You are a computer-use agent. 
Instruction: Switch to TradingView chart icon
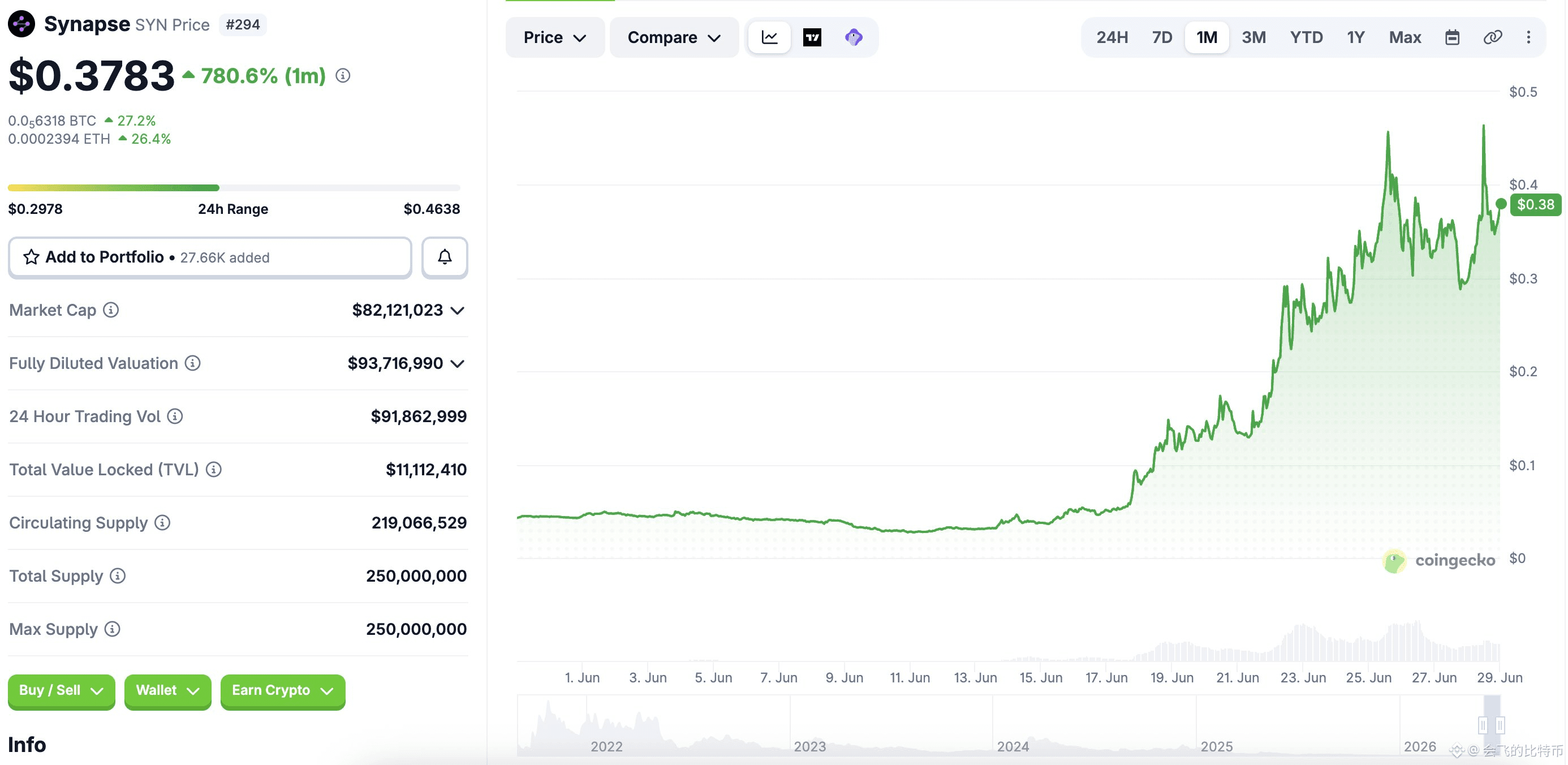tap(812, 37)
